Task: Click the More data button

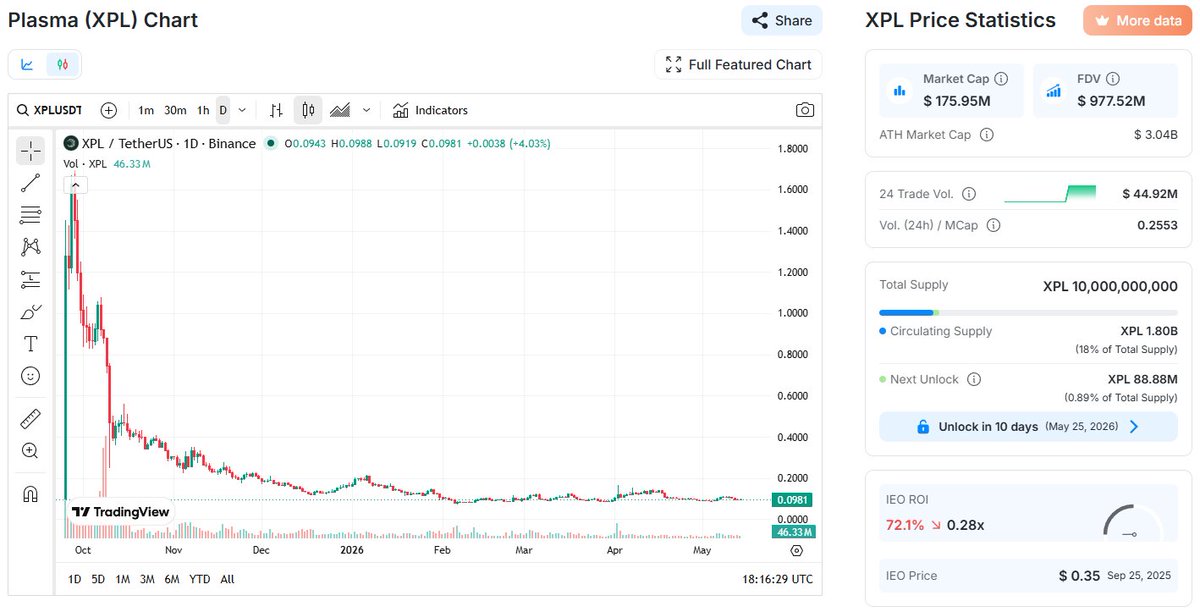Action: pos(1138,20)
